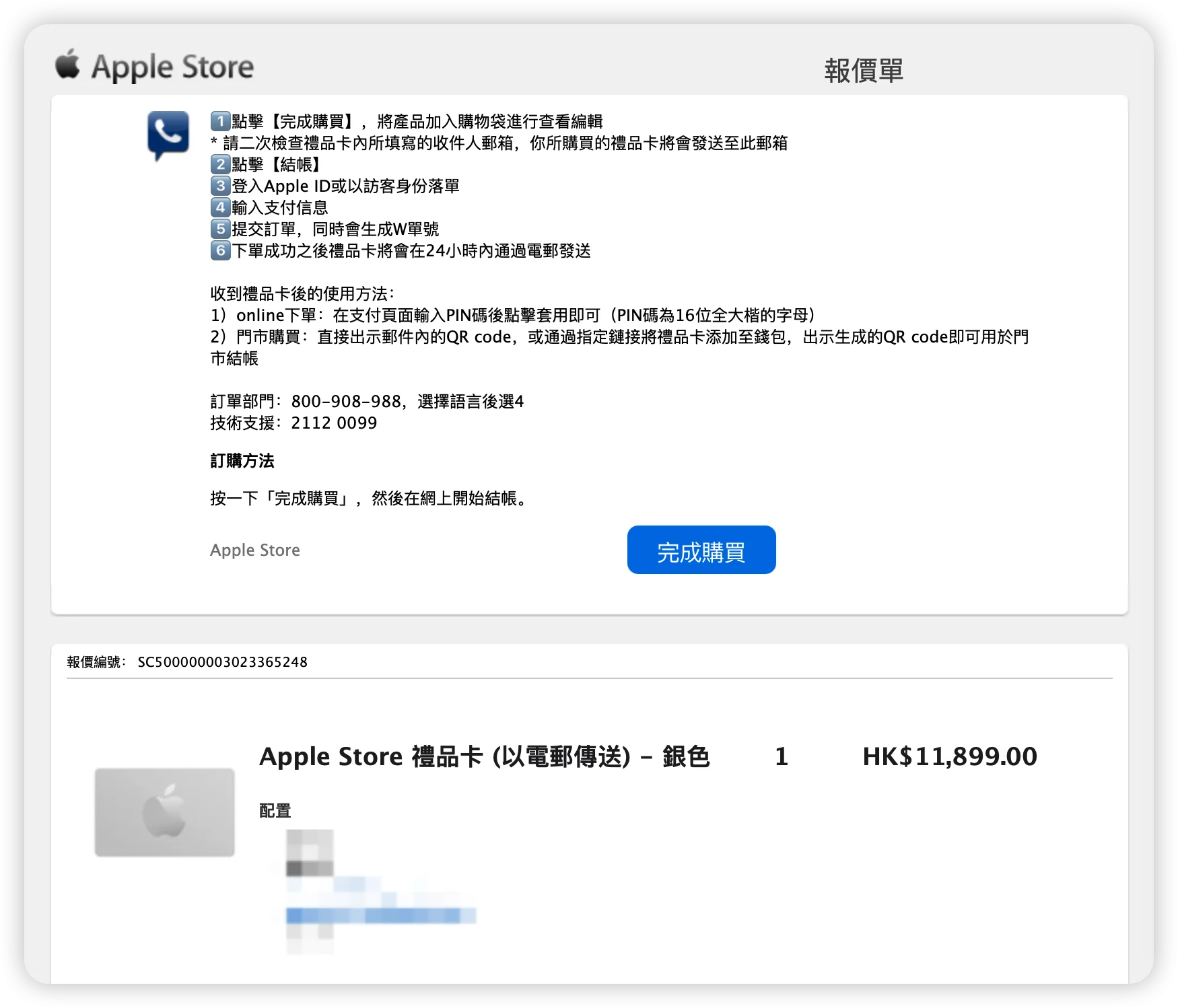Click the 技術支援: 2112 0099 line

pos(293,423)
